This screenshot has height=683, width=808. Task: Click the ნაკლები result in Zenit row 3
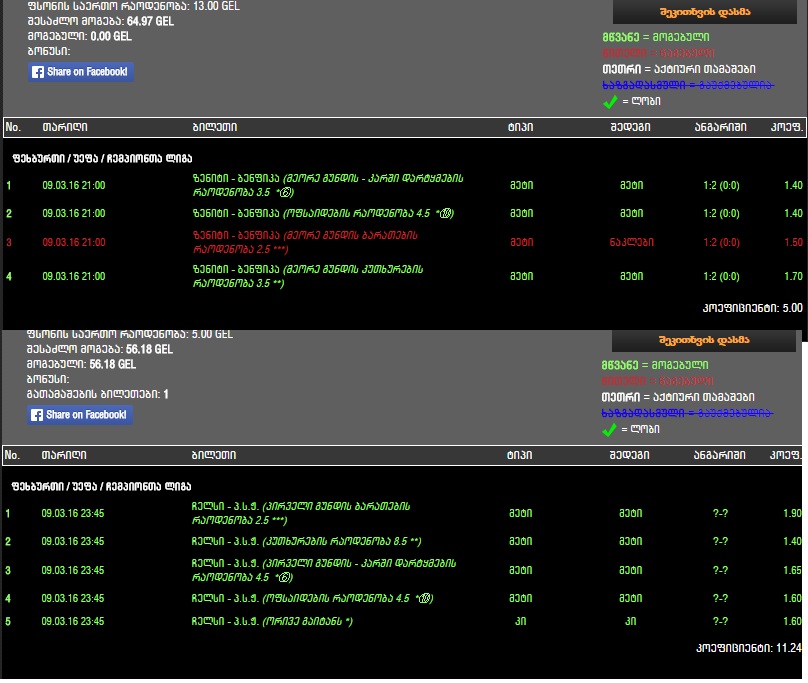pyautogui.click(x=632, y=242)
